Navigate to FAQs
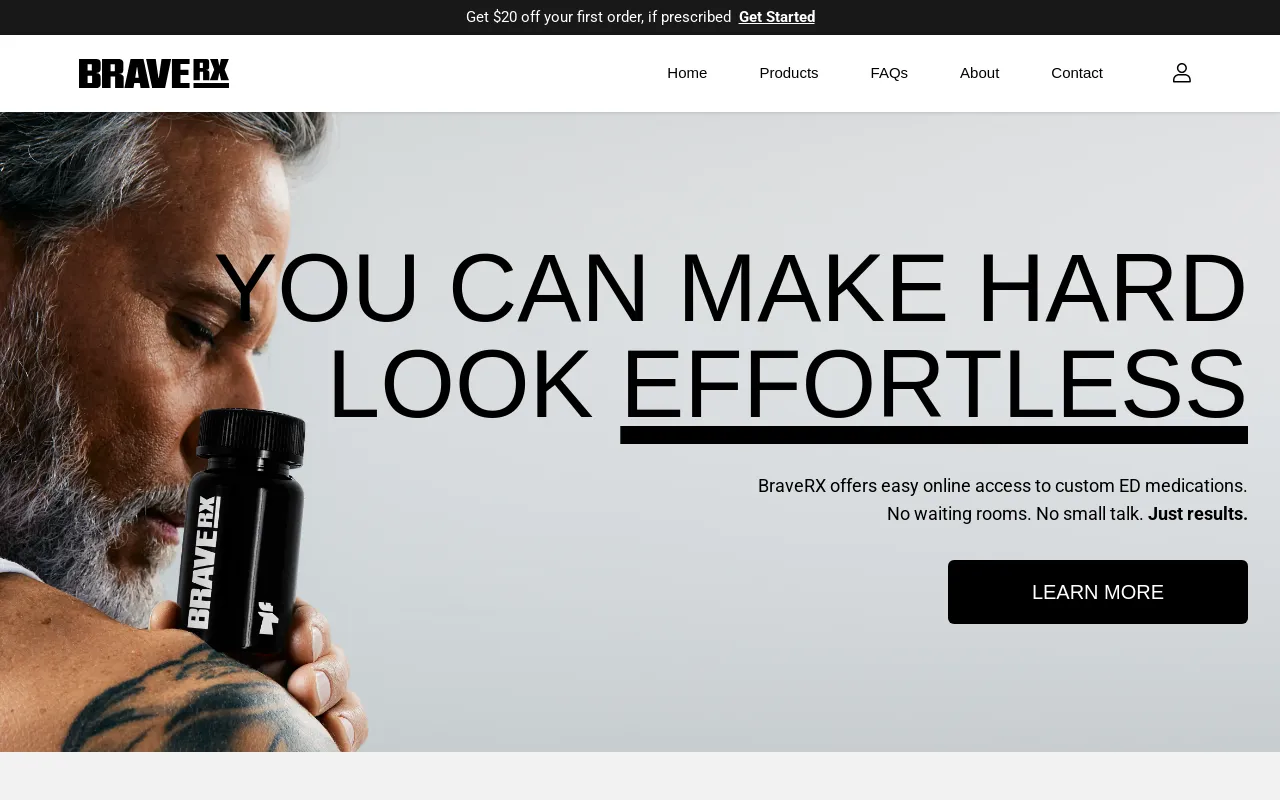This screenshot has height=800, width=1280. click(x=889, y=73)
